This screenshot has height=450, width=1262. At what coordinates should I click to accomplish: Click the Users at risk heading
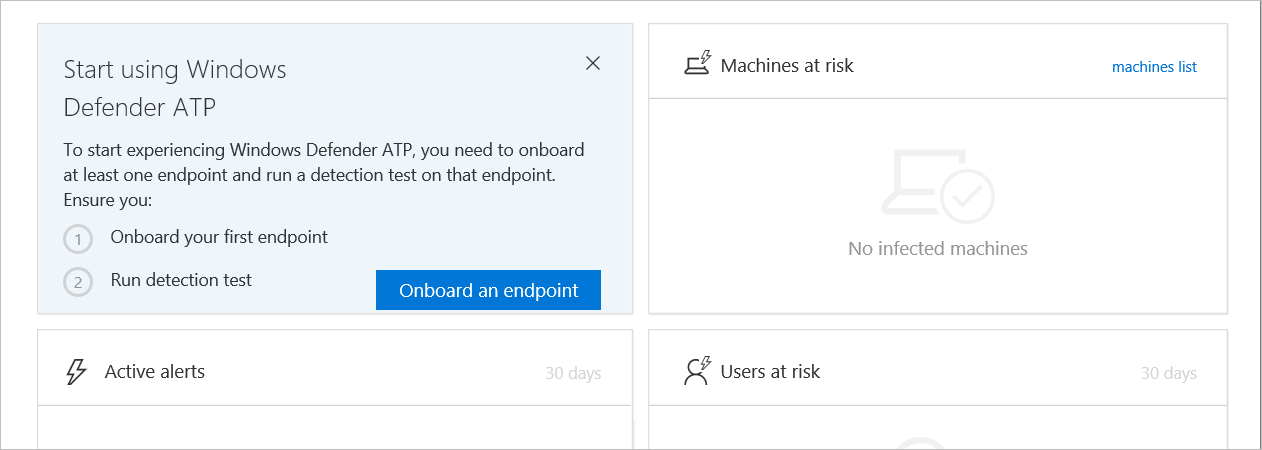(x=770, y=372)
